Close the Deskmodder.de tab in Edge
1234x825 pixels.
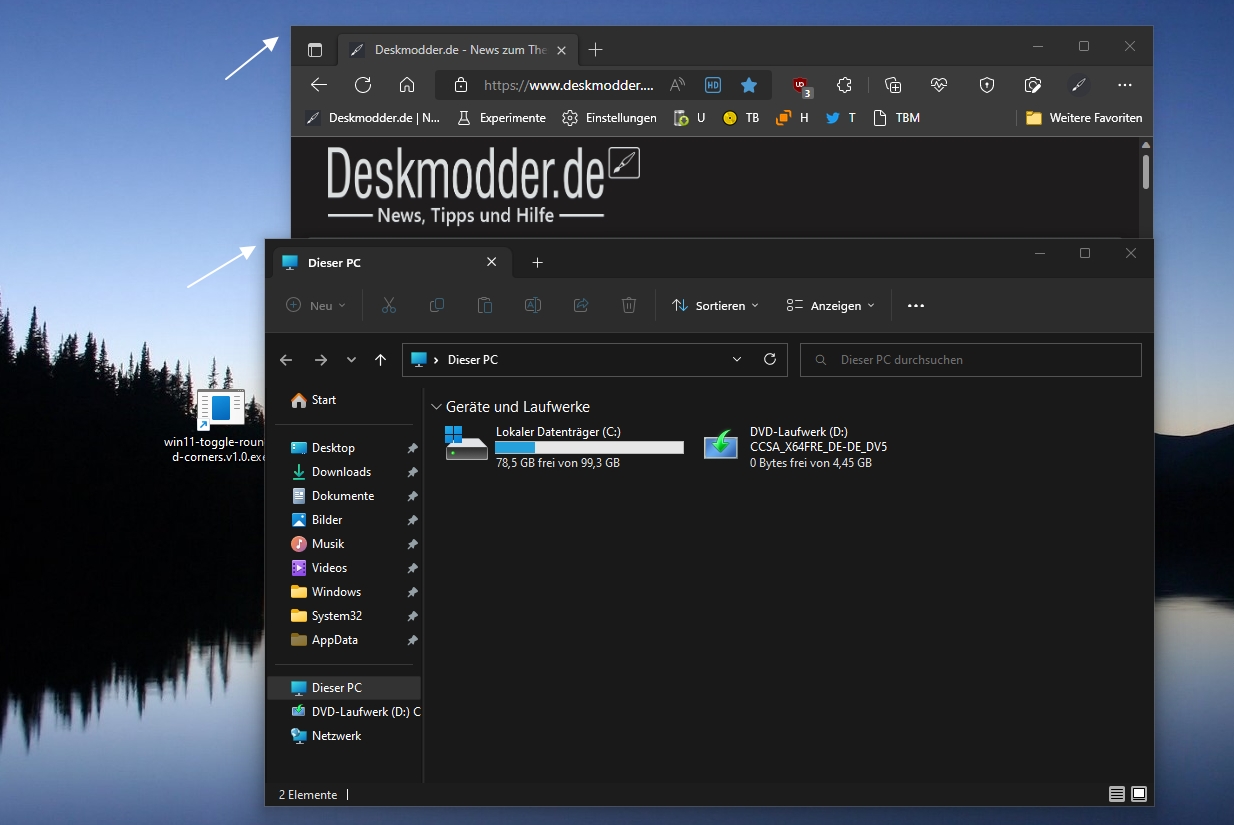[562, 49]
